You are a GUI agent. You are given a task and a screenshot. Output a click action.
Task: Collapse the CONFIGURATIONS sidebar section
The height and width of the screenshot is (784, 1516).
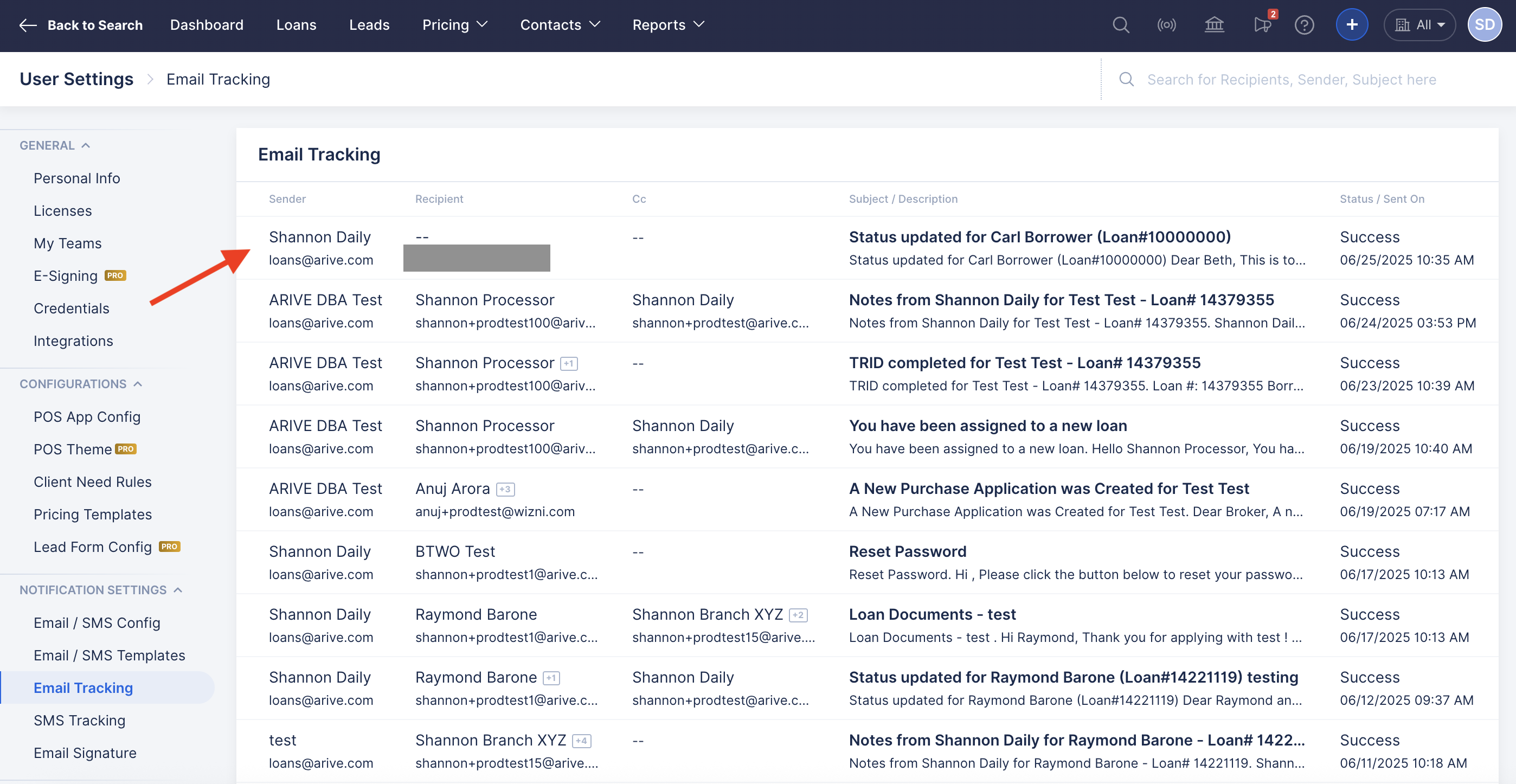pos(138,384)
